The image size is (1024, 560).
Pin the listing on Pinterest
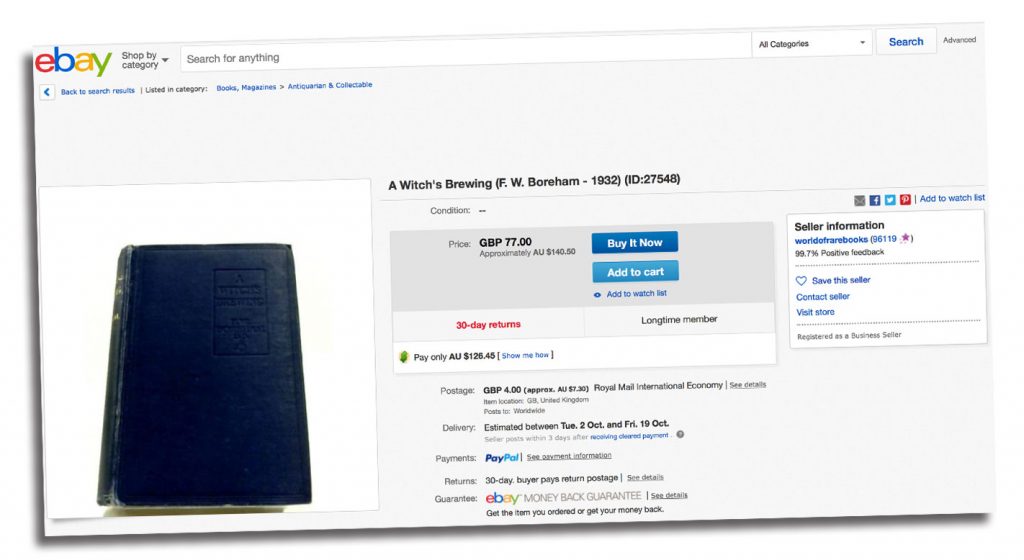pos(905,199)
